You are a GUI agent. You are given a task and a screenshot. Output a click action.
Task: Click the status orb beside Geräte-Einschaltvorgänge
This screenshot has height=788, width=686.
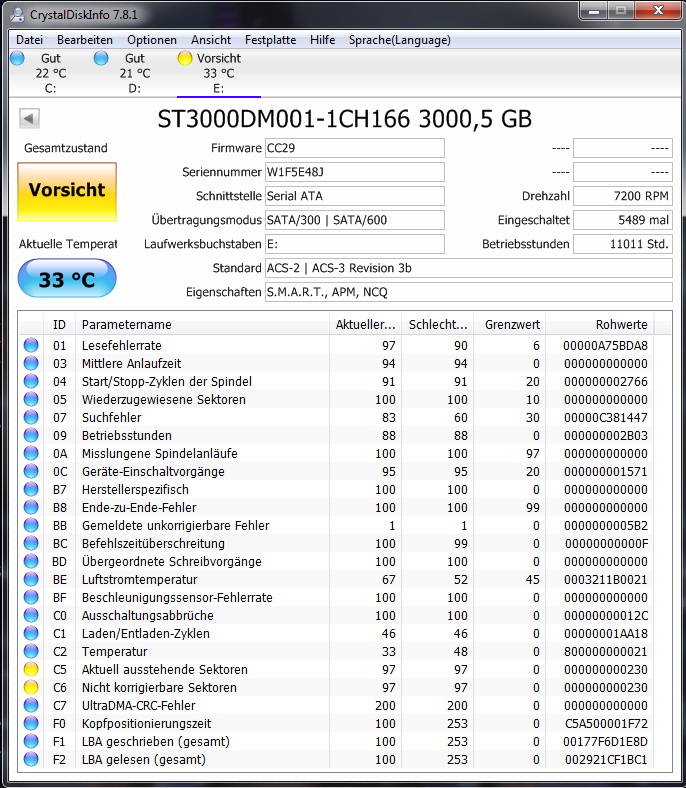31,471
